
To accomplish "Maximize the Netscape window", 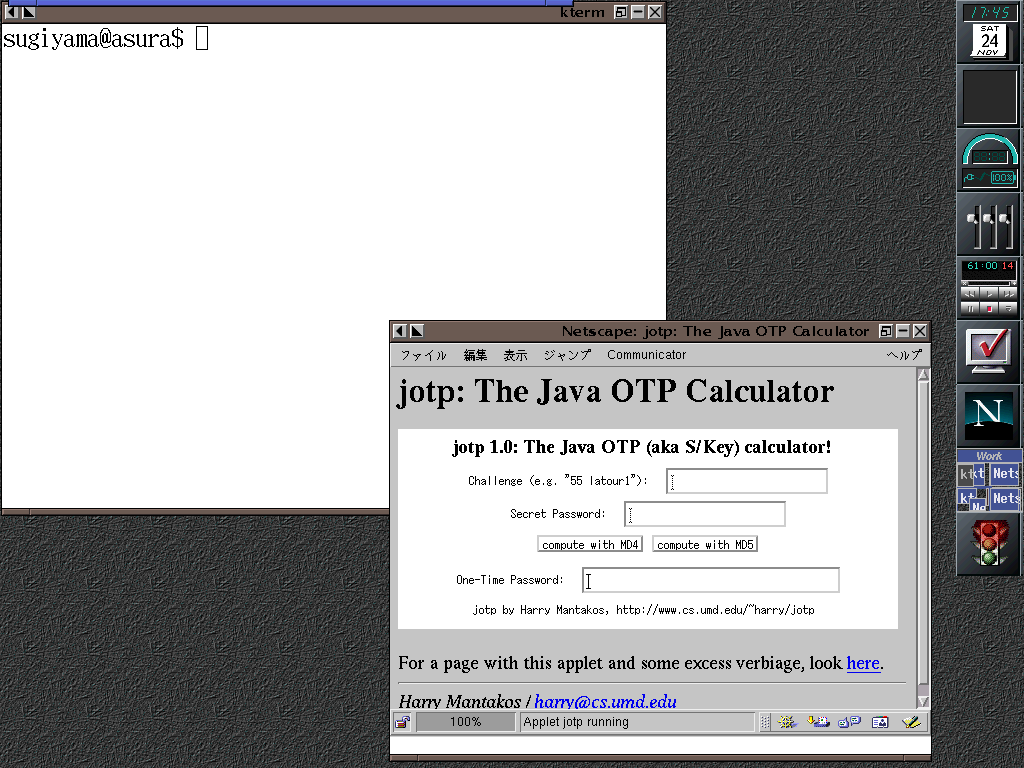I will tap(886, 331).
